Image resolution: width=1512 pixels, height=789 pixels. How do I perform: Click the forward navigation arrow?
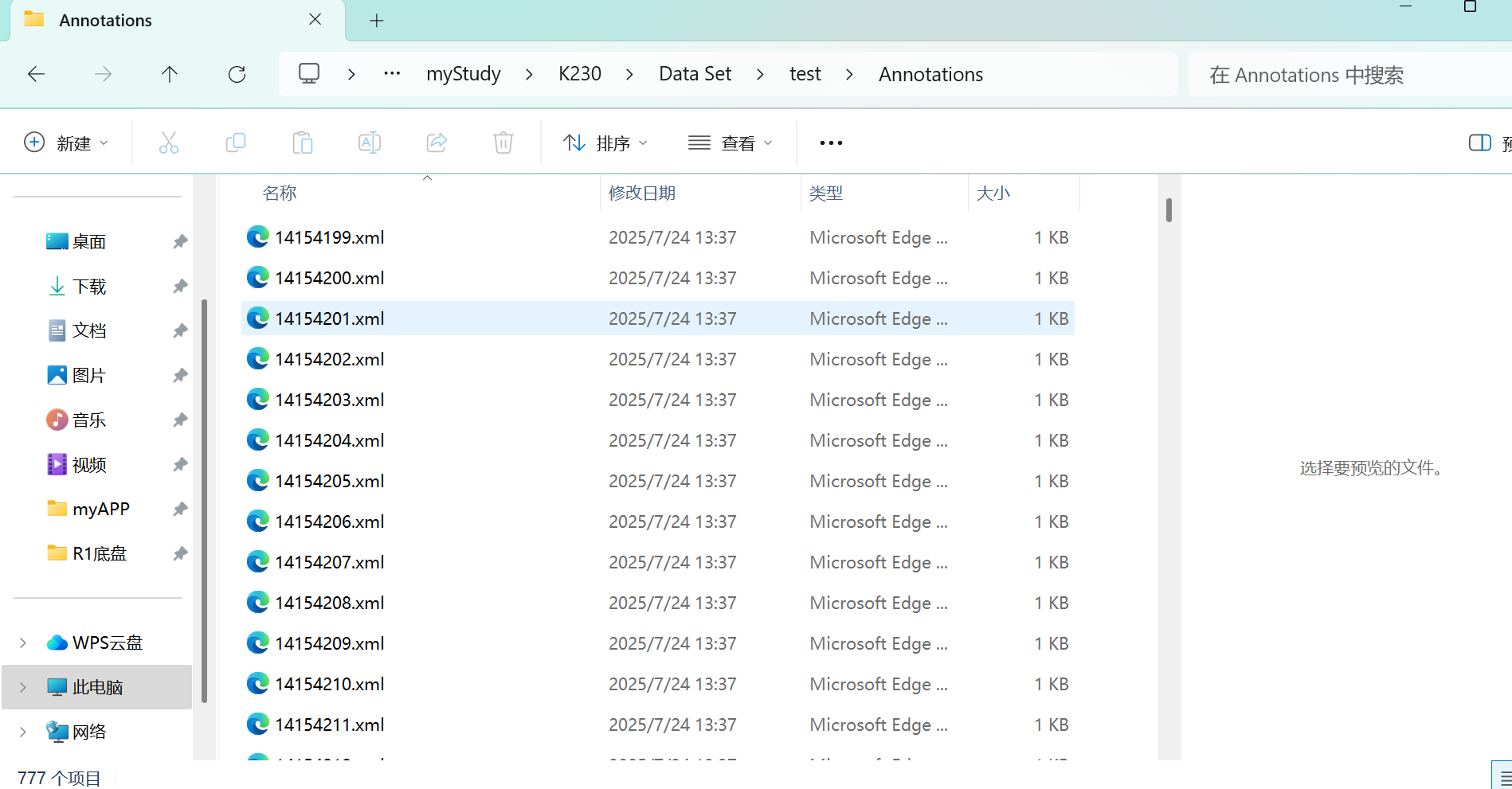103,74
